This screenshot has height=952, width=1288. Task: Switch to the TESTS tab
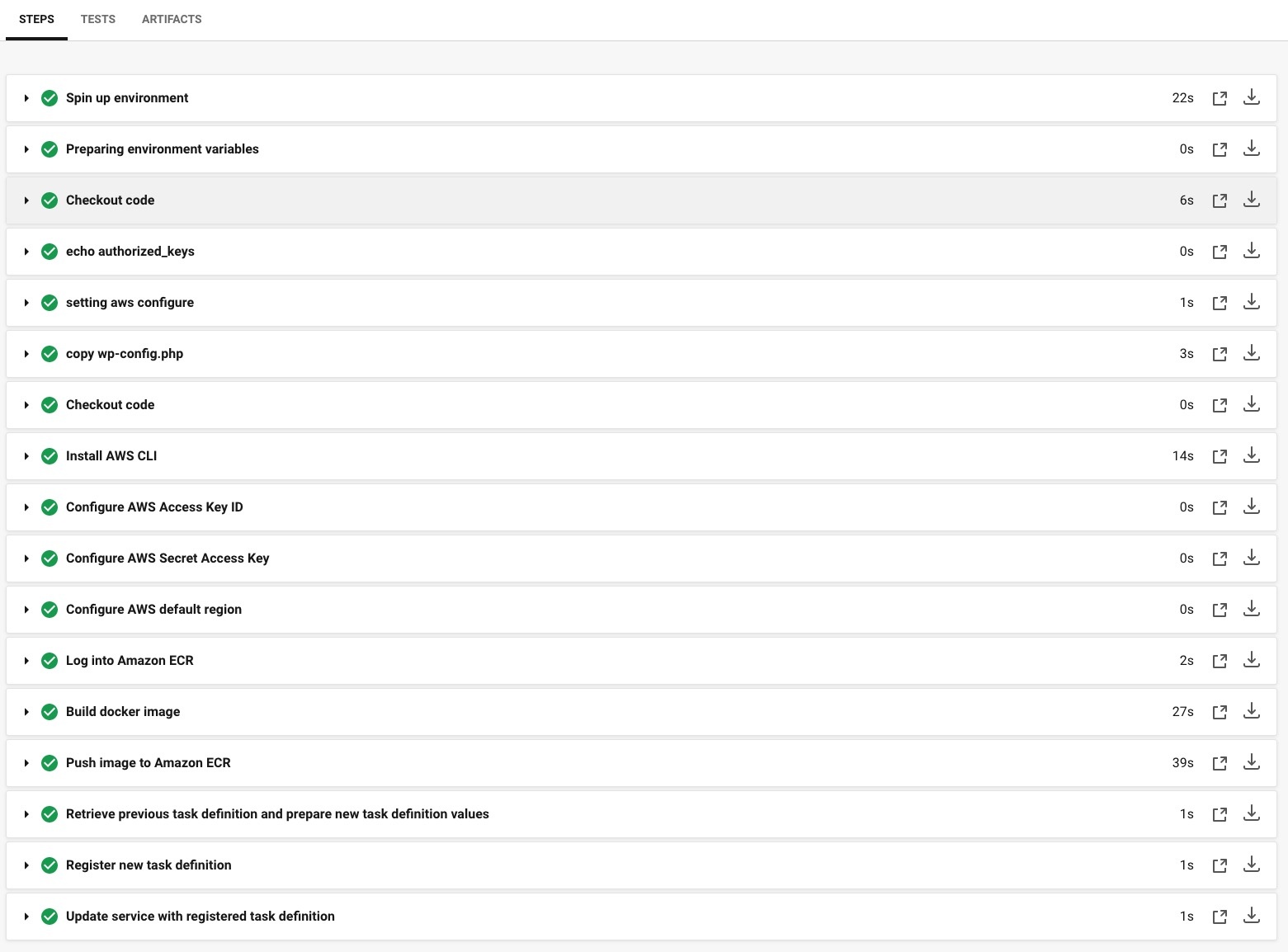pos(98,19)
